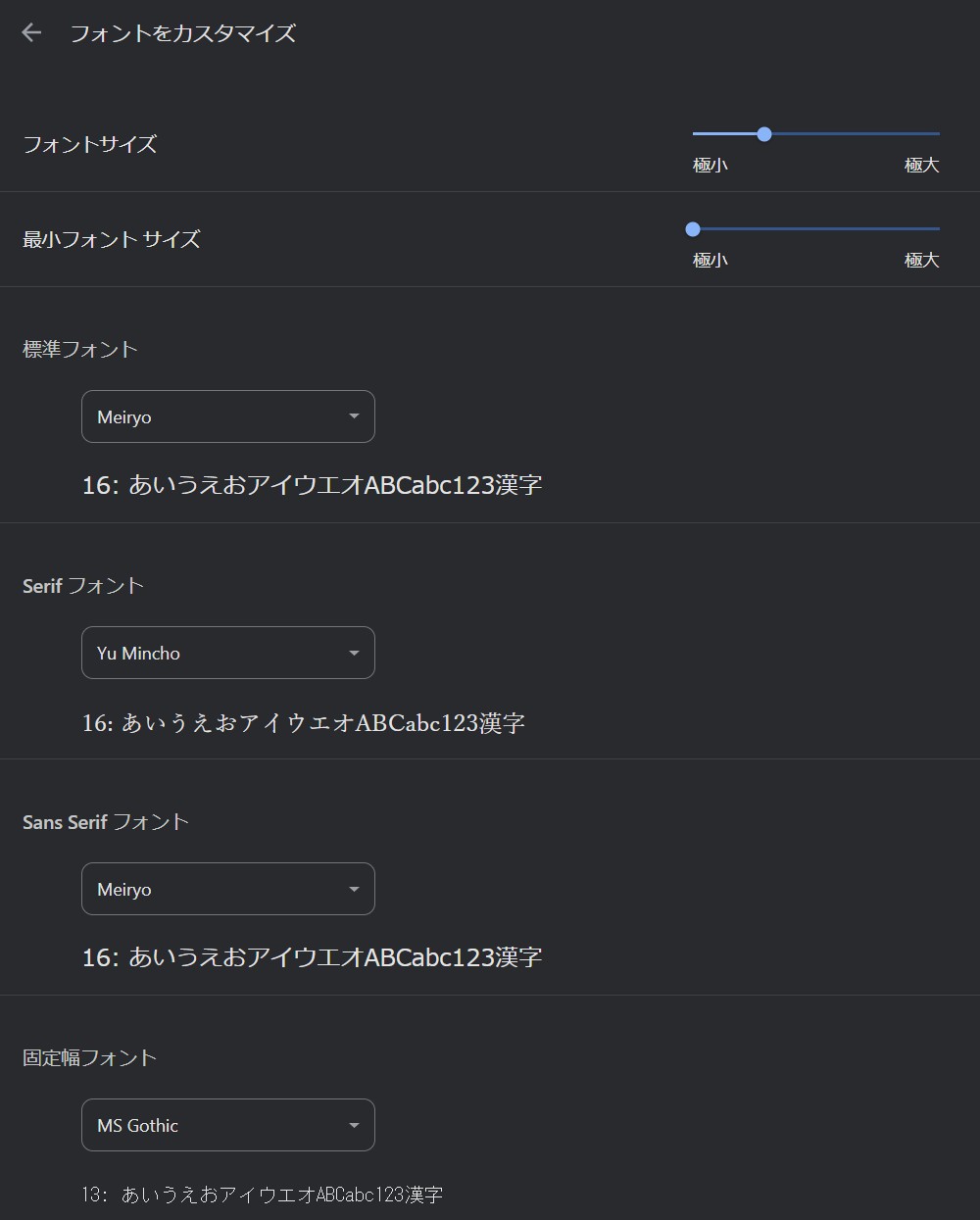Click the Serif font preview sample text
980x1220 pixels.
(304, 723)
